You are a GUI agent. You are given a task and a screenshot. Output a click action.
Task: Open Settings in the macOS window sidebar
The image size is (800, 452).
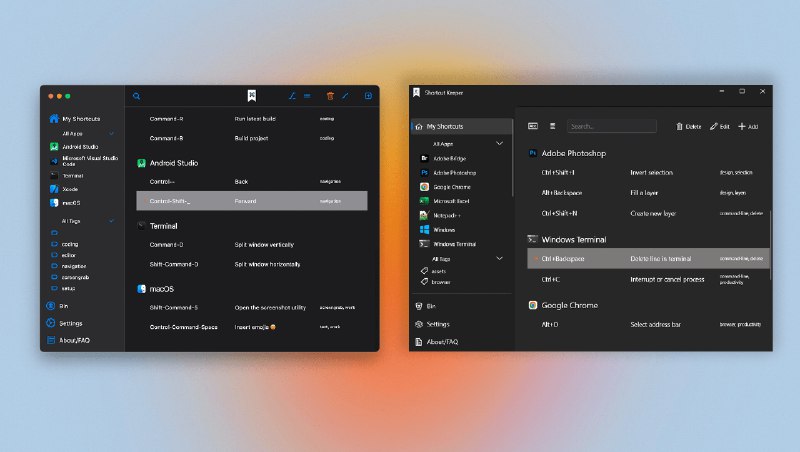point(64,323)
